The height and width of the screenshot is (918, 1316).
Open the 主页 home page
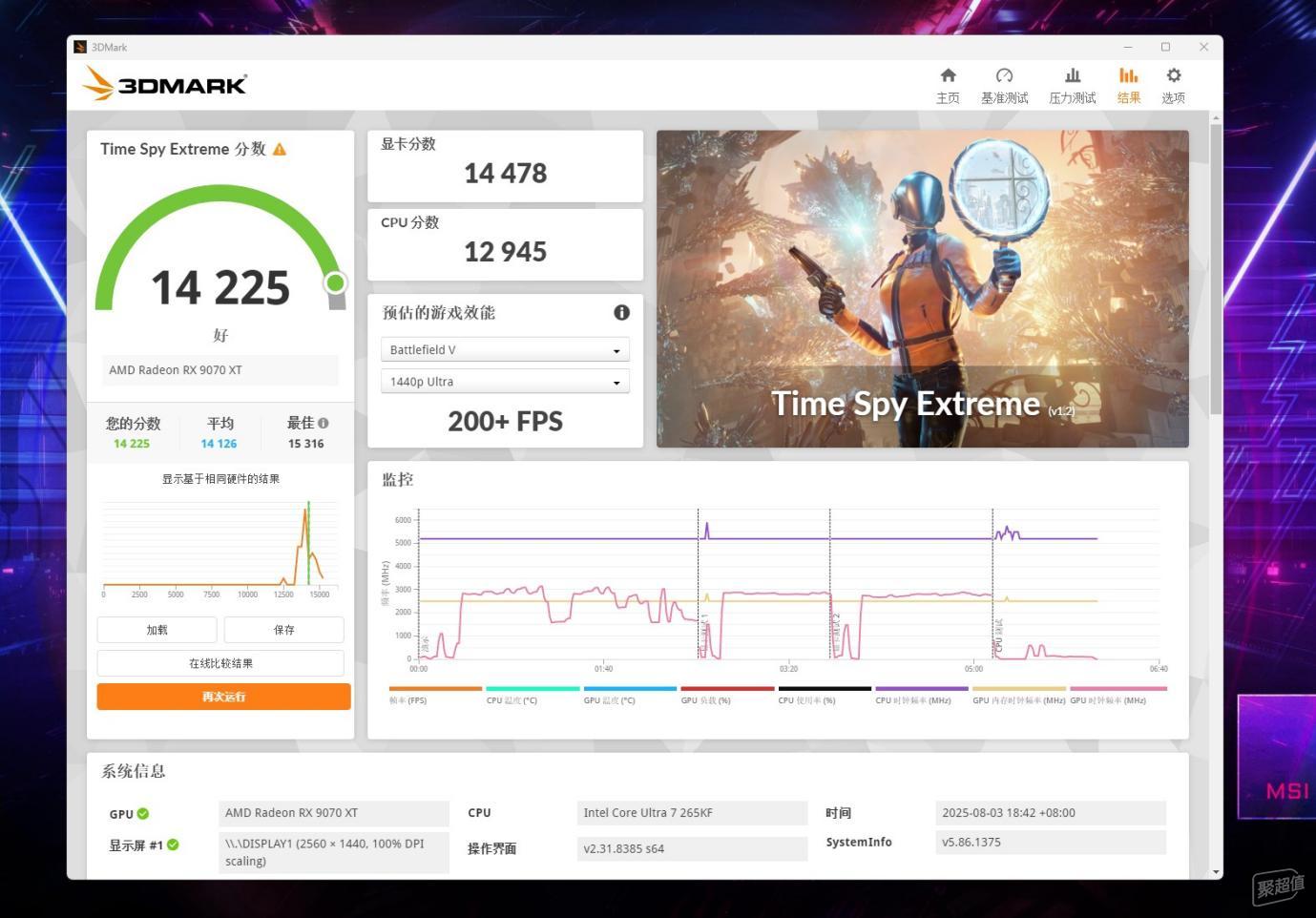948,85
